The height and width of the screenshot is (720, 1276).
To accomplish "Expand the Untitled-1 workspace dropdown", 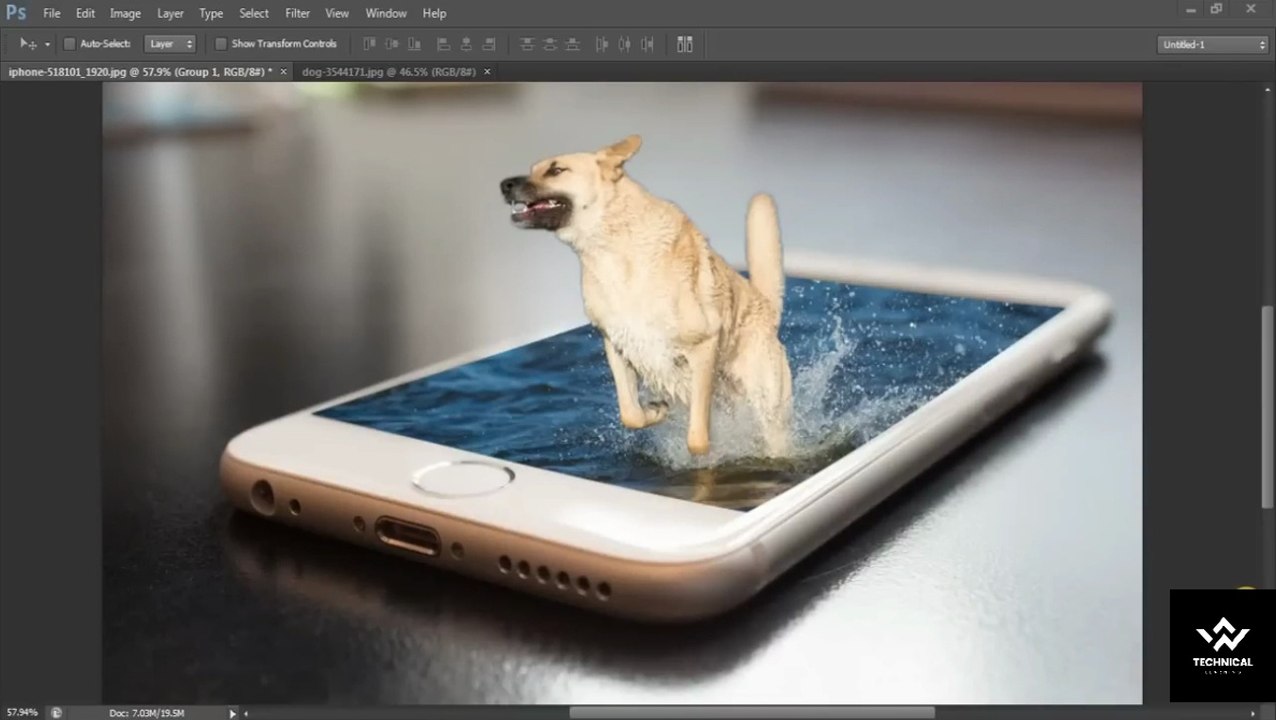I will 1212,44.
